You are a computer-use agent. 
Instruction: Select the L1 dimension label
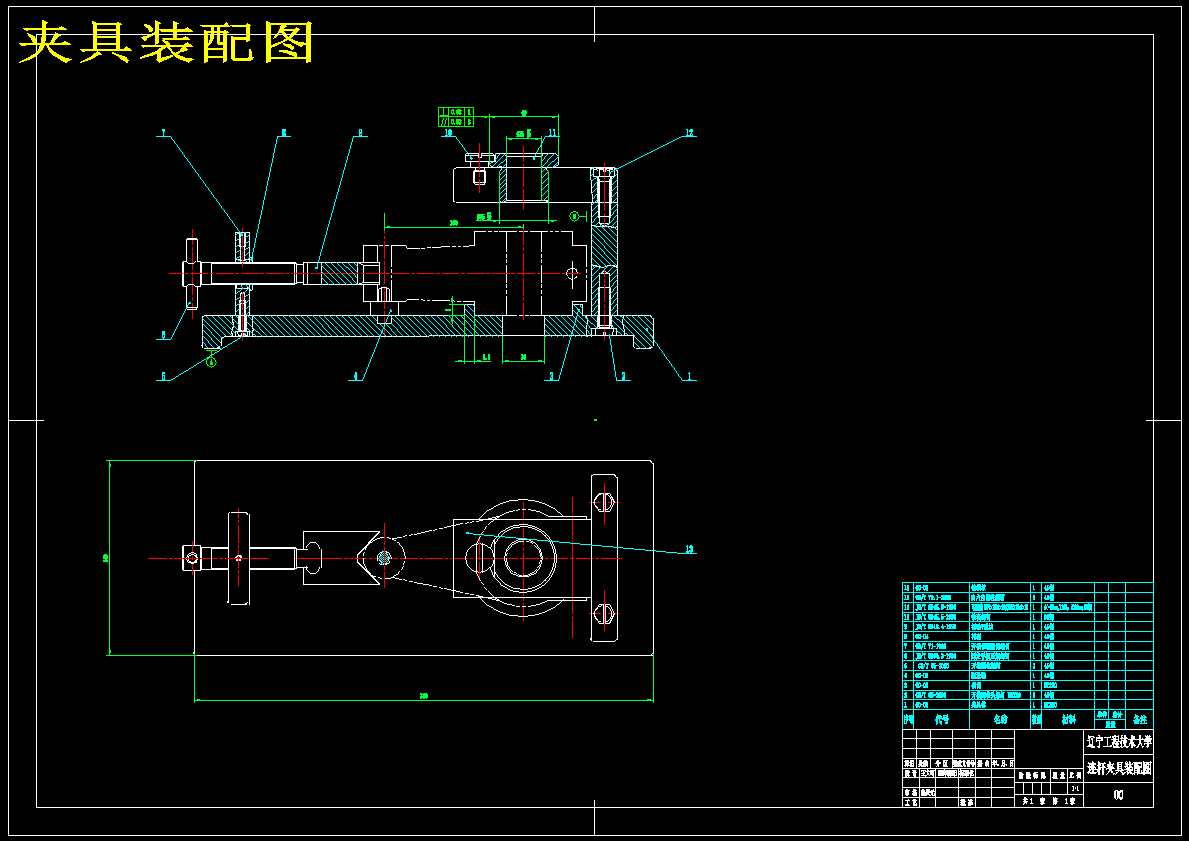487,355
